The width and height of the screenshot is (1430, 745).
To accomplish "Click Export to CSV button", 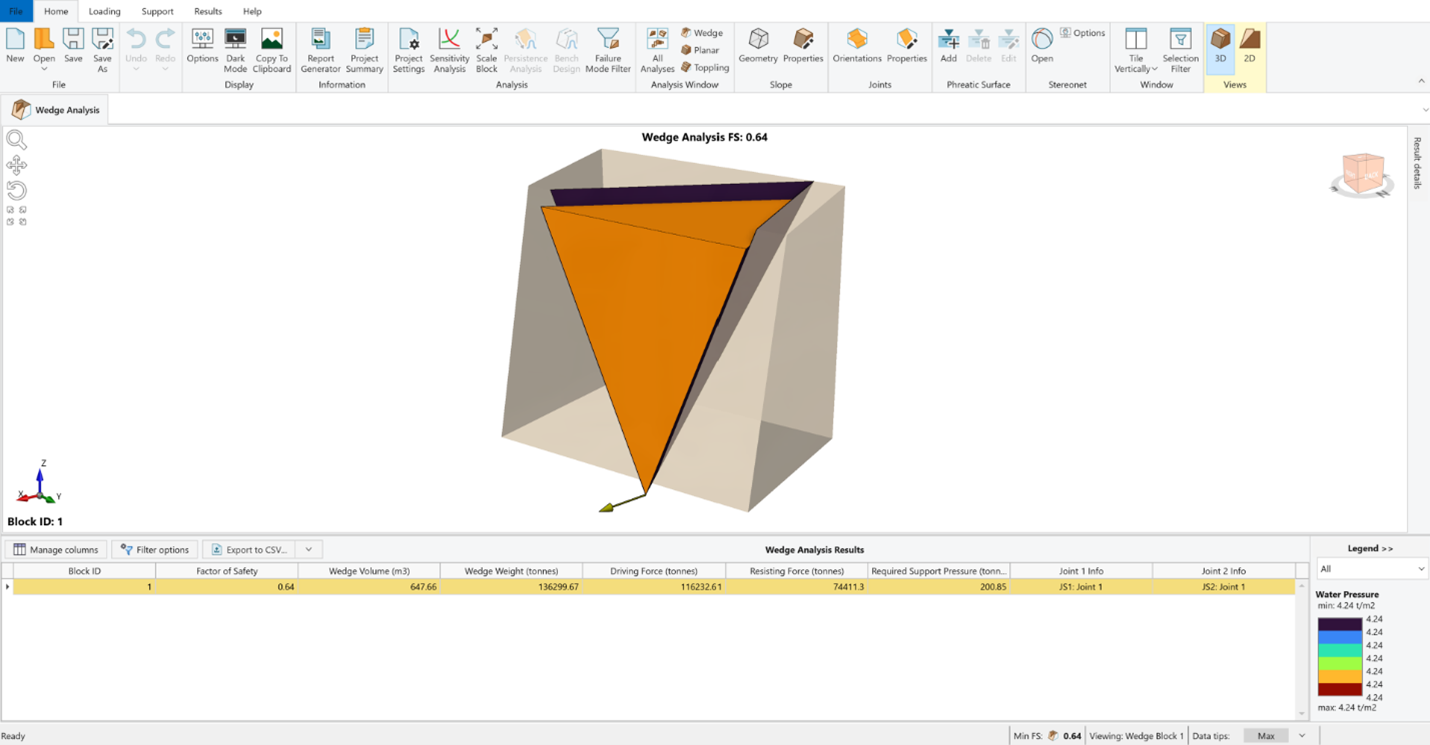I will tap(249, 549).
